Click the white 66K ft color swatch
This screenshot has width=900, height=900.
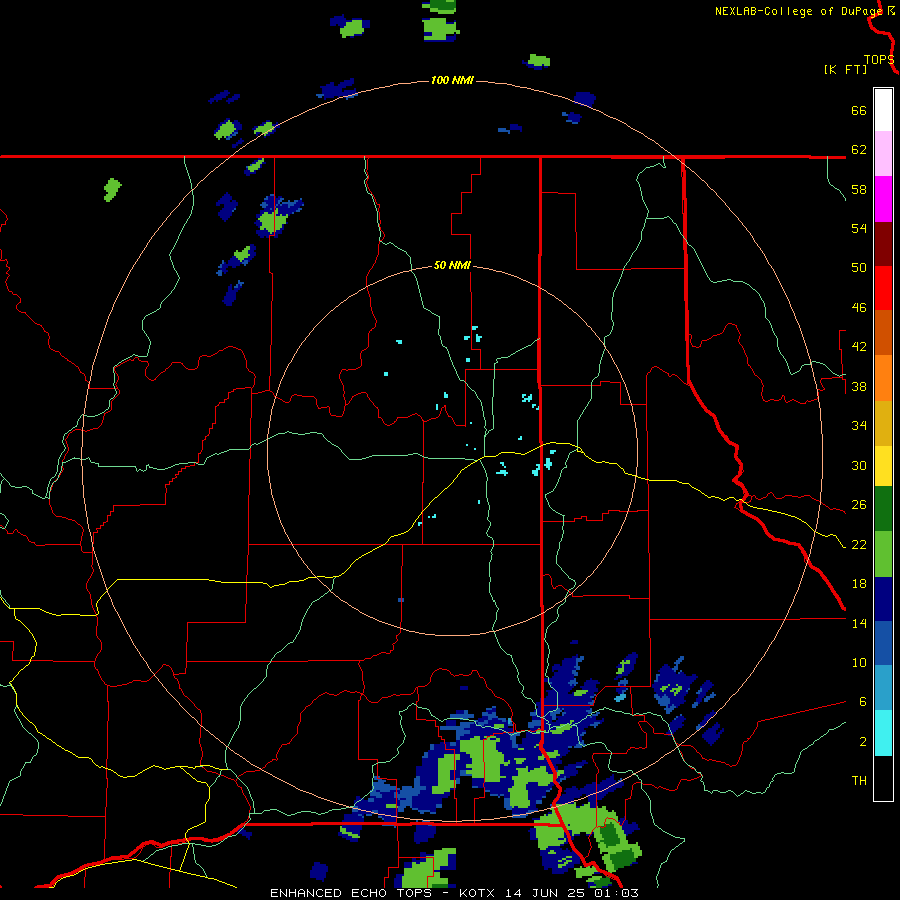883,110
